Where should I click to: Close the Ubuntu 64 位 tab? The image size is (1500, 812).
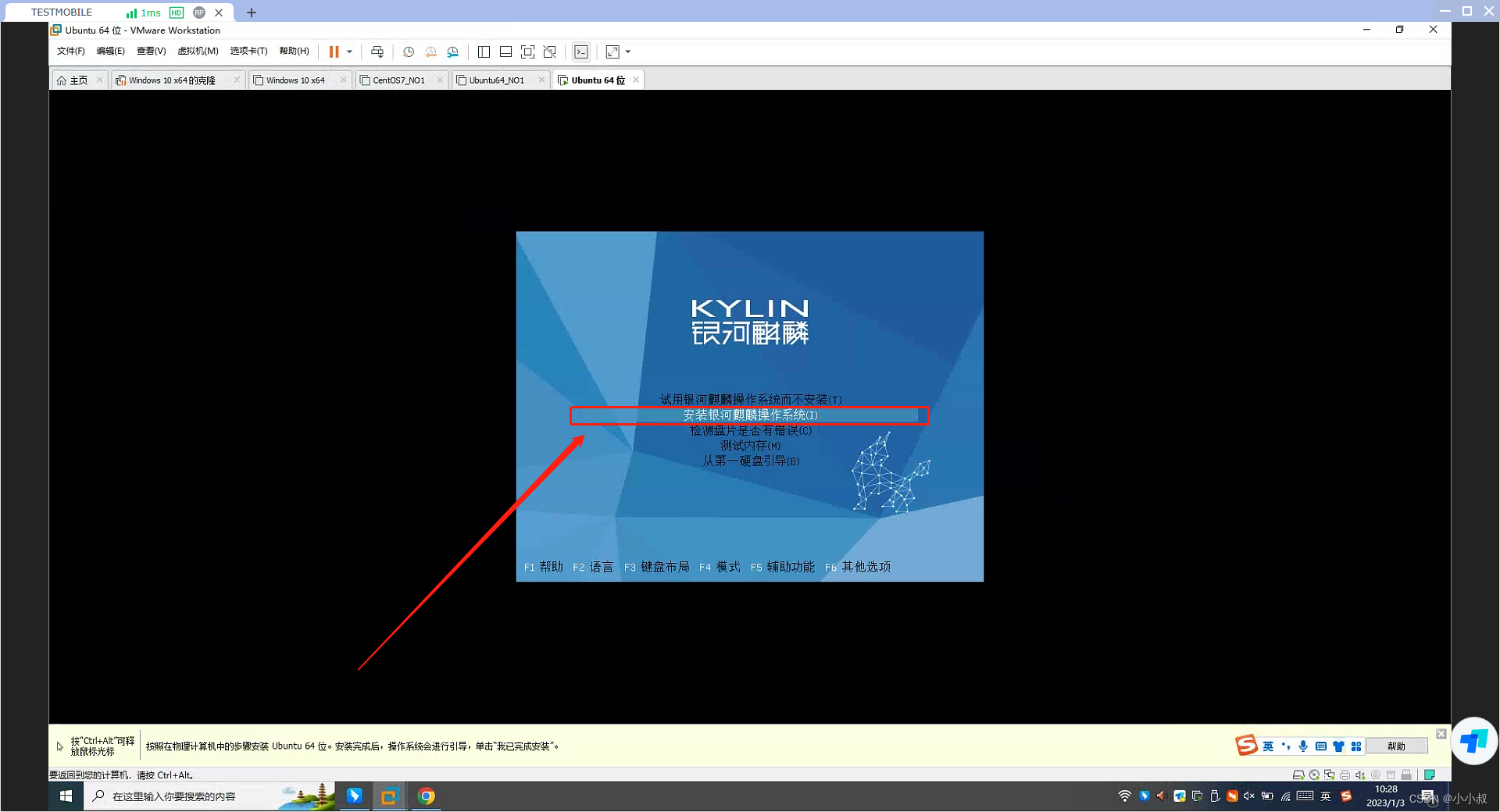(x=636, y=80)
